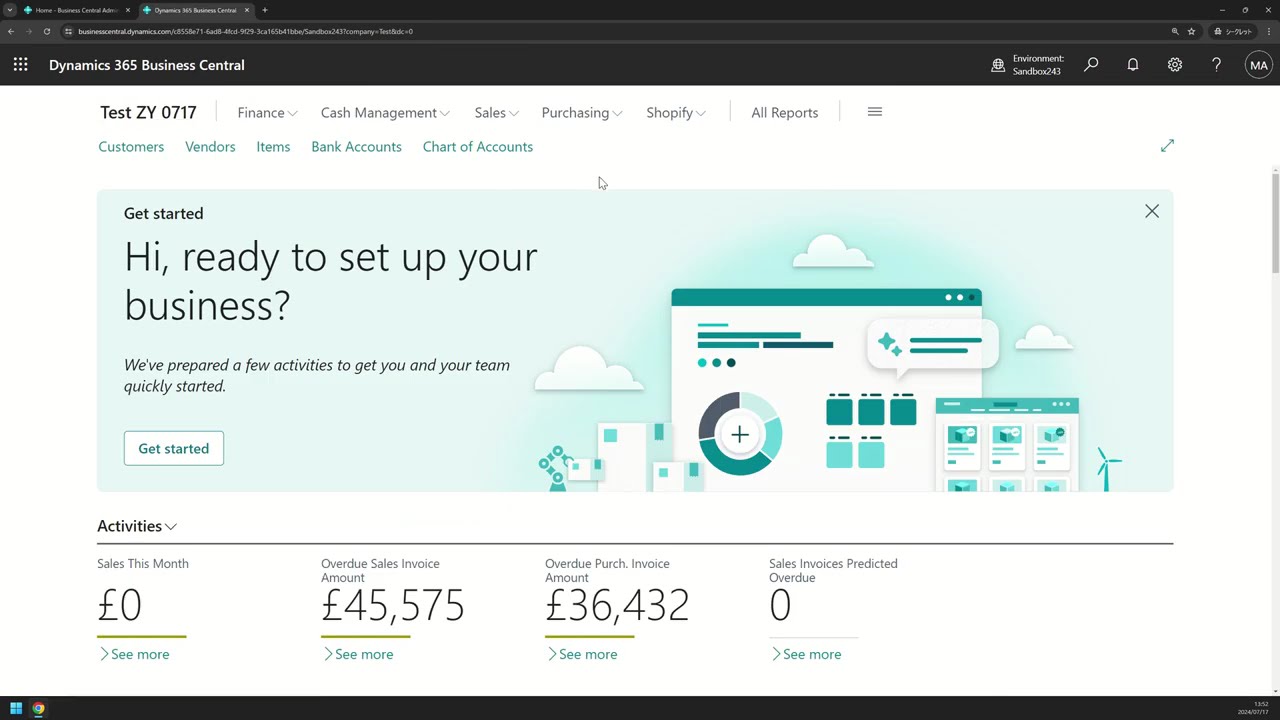Expand the Finance menu

tap(267, 113)
